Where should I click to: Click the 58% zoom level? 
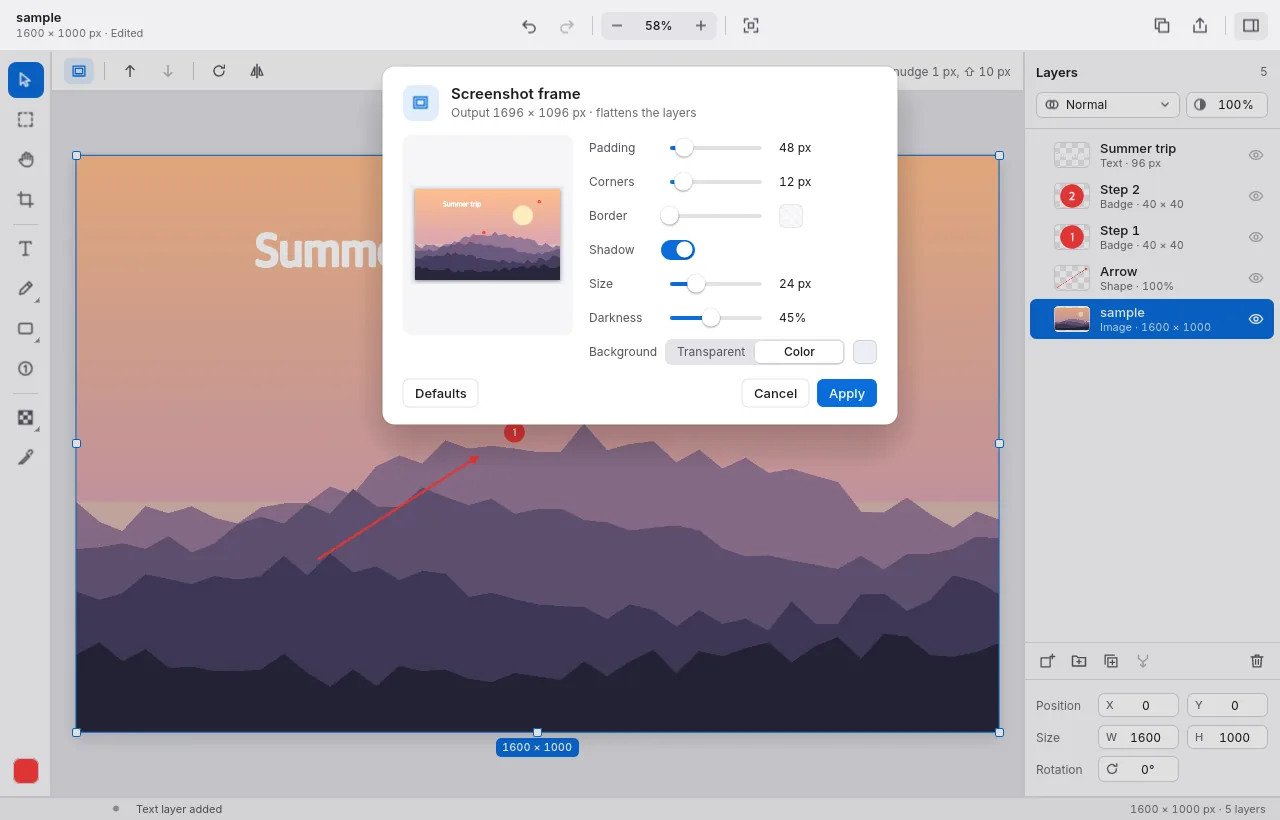point(659,26)
